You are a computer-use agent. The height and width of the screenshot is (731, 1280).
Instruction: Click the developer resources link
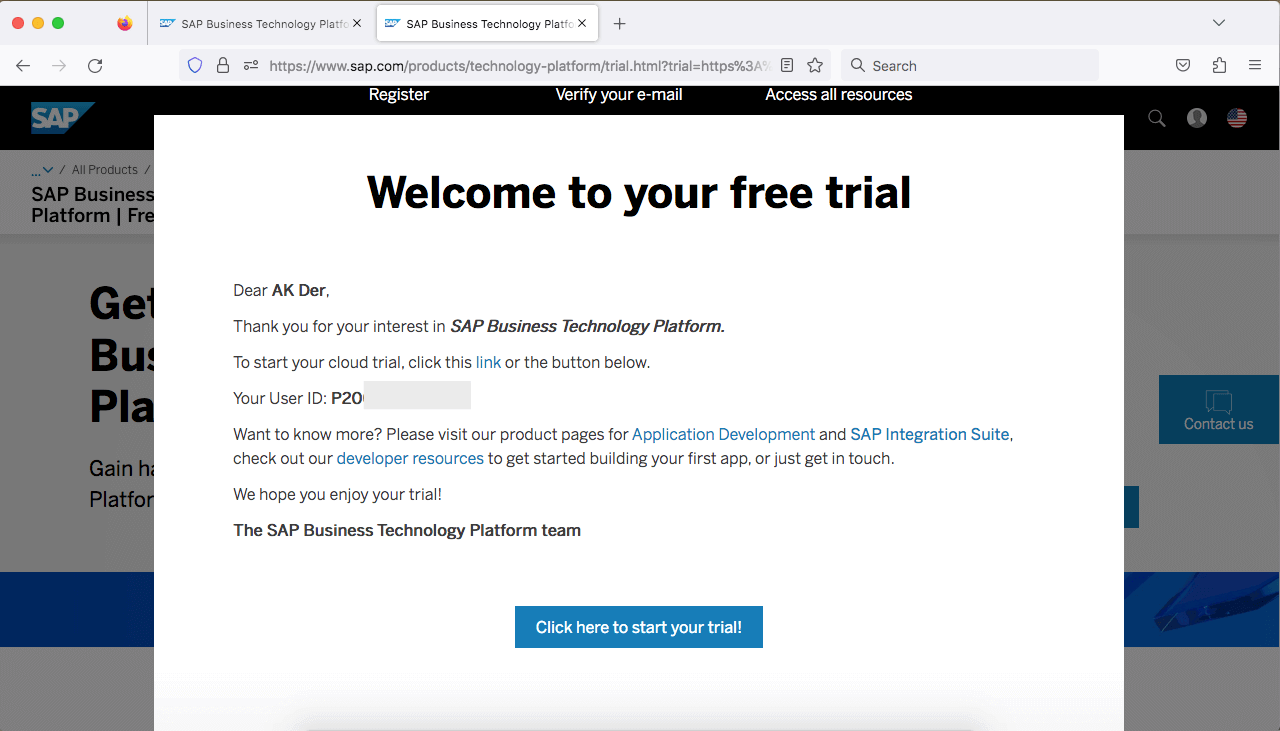(410, 459)
